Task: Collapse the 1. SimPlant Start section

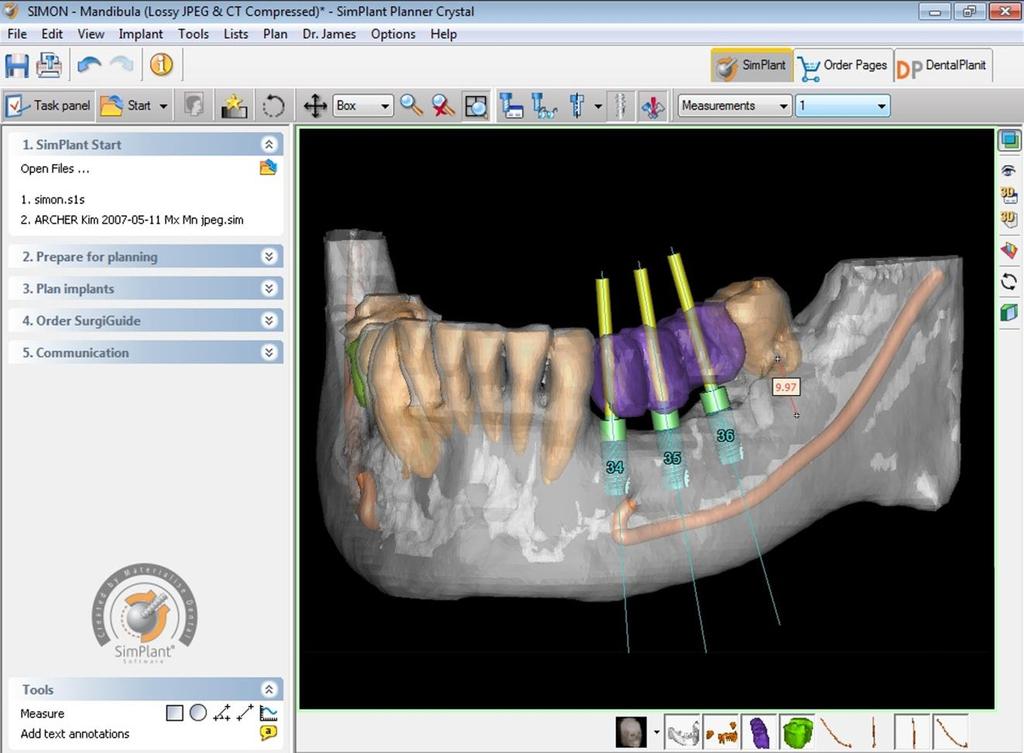Action: pos(268,144)
